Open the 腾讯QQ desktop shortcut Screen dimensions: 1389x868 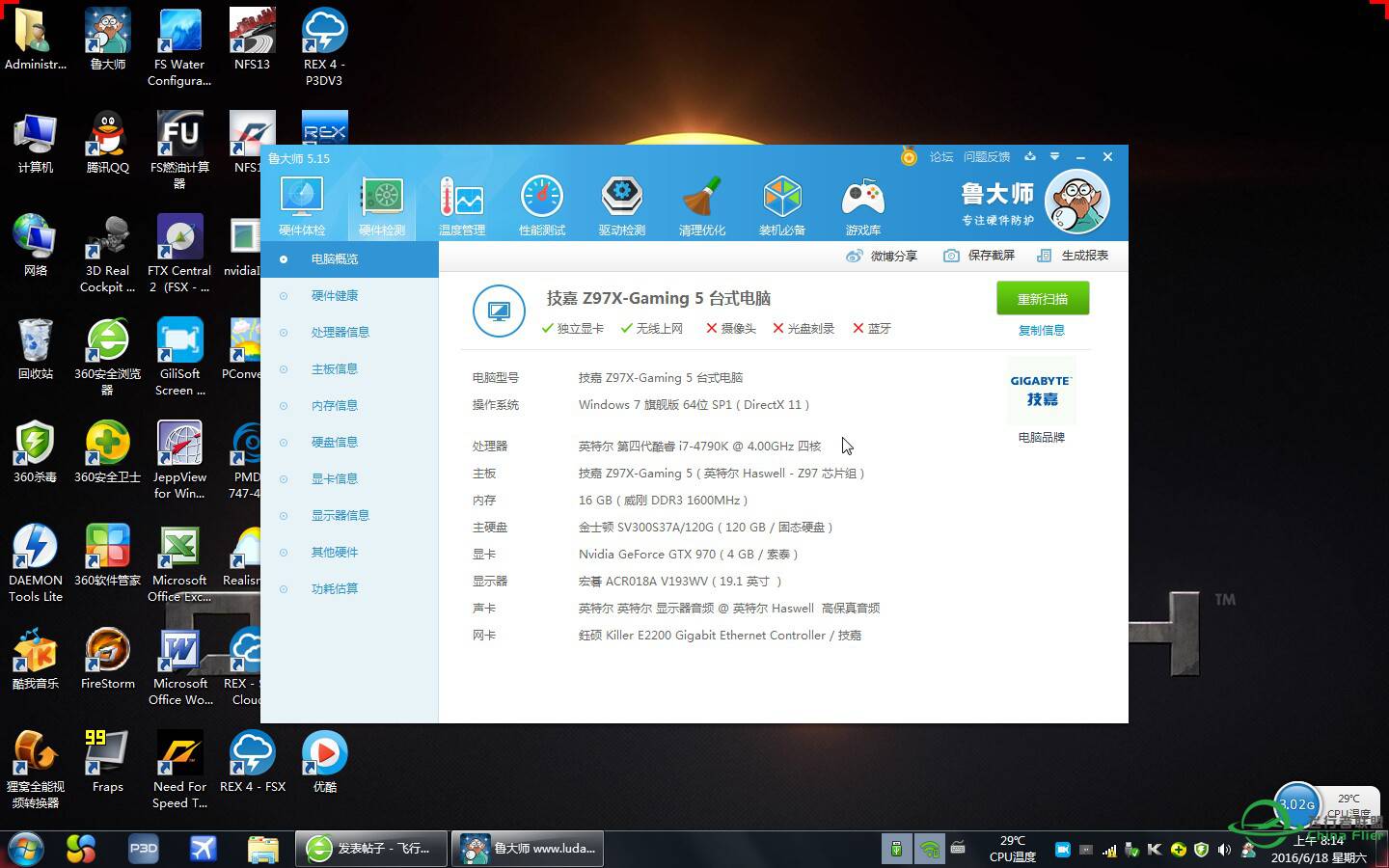(x=107, y=142)
